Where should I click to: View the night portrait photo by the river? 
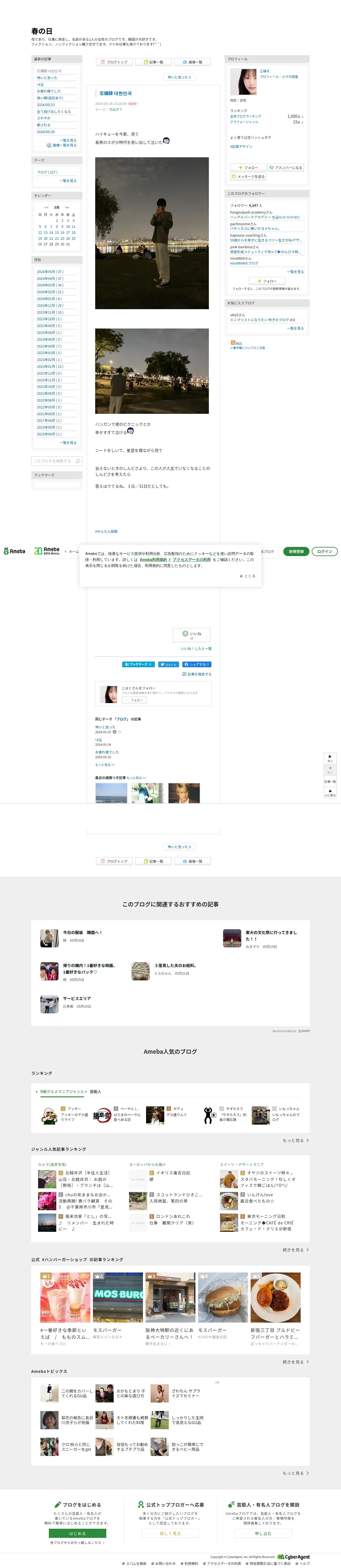point(152,233)
